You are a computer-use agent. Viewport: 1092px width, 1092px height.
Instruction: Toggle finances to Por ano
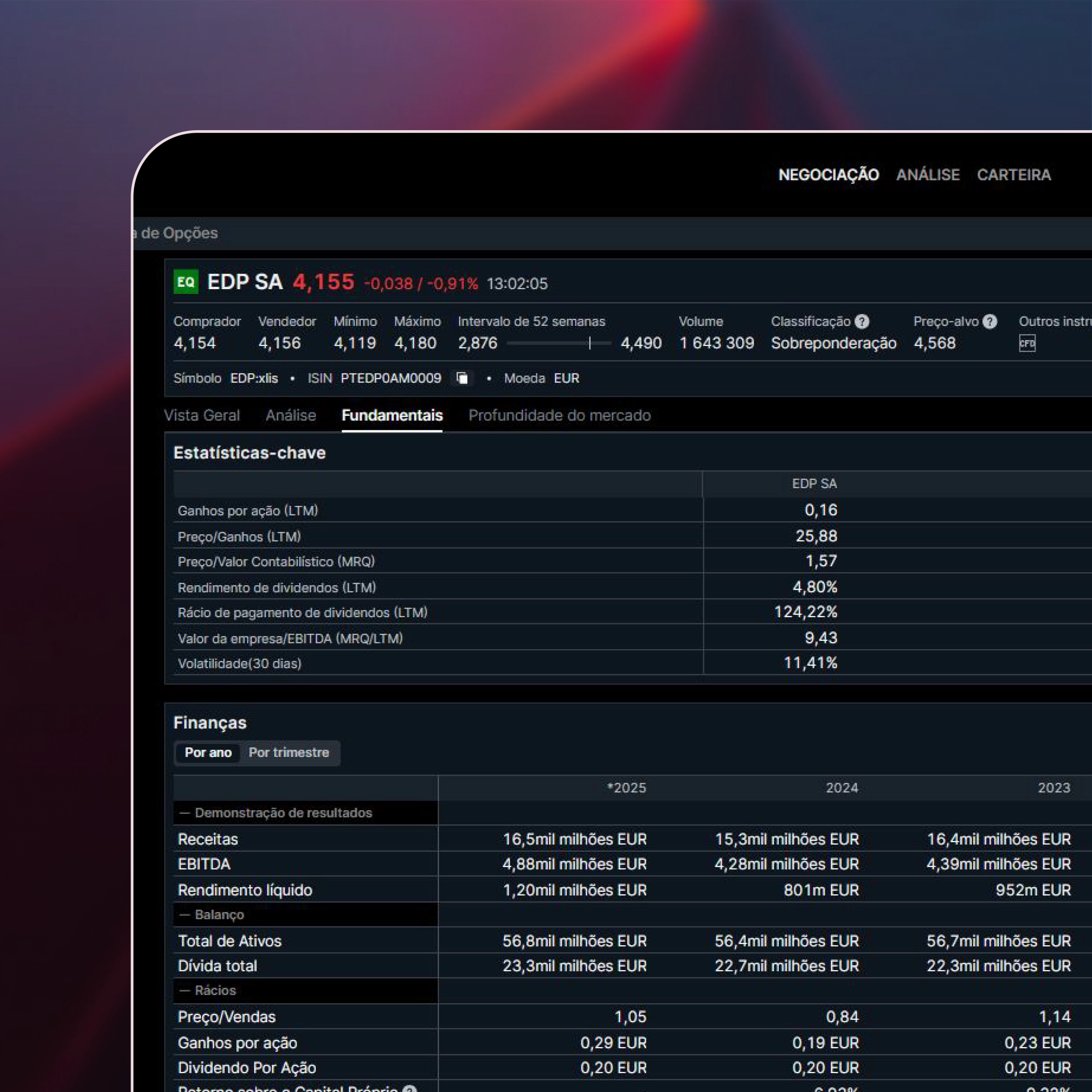coord(208,752)
